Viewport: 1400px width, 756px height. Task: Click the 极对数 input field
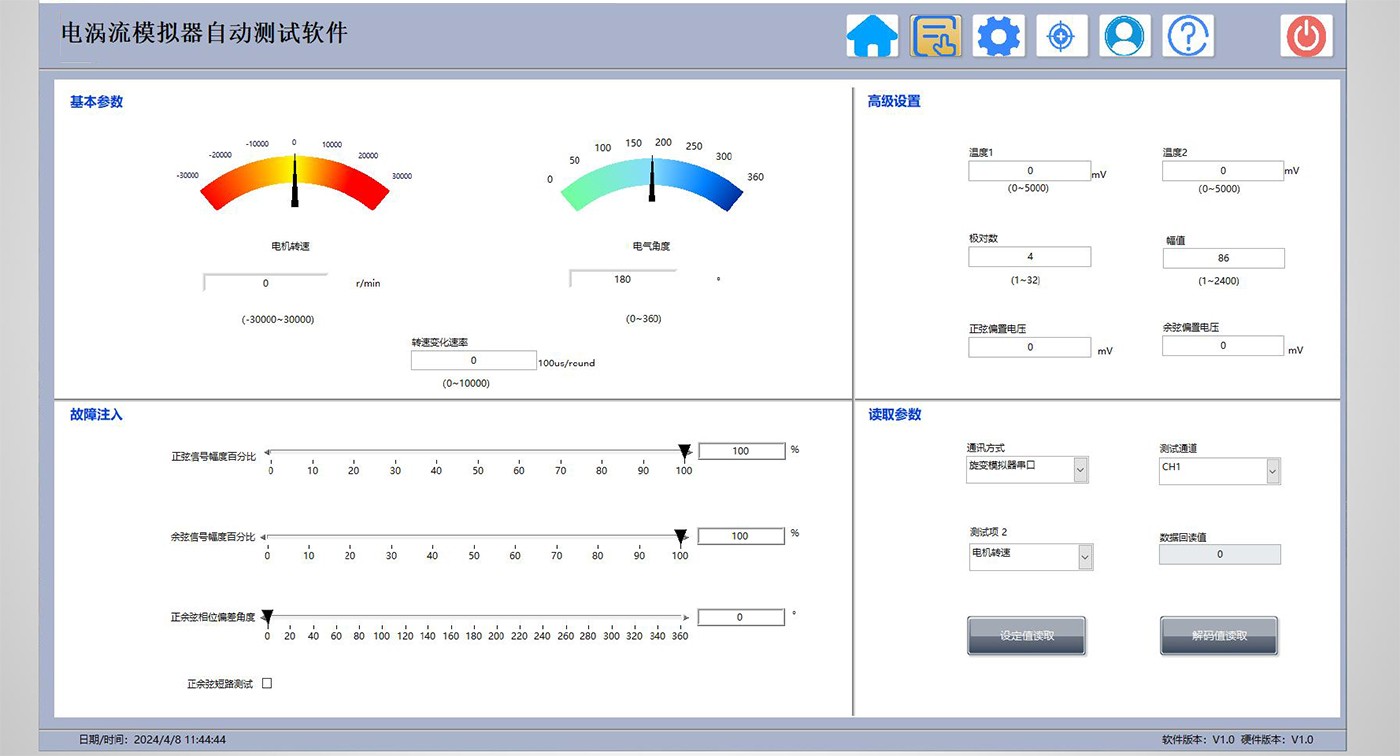tap(1029, 257)
